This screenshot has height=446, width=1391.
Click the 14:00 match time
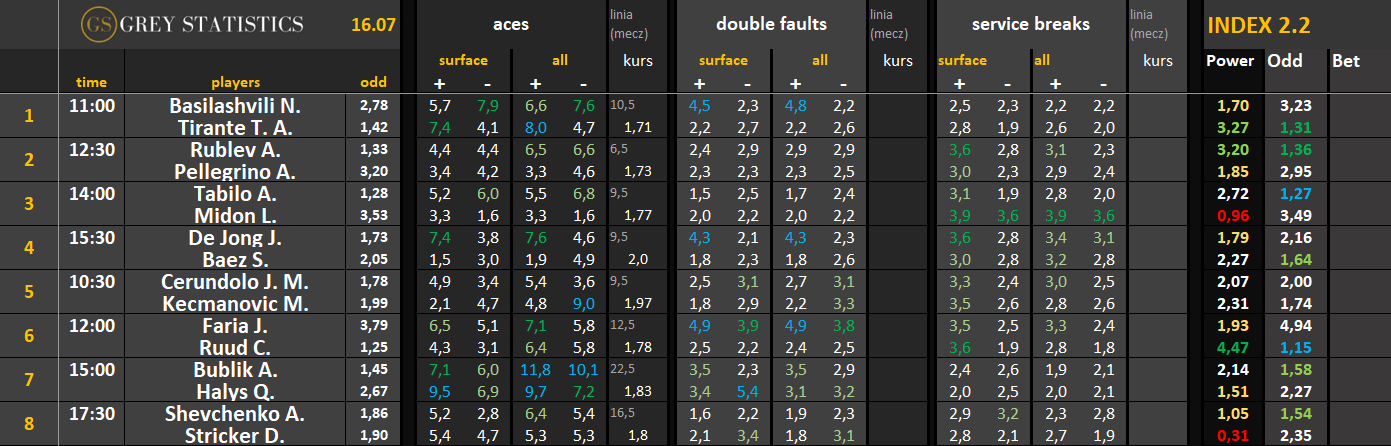[x=91, y=193]
